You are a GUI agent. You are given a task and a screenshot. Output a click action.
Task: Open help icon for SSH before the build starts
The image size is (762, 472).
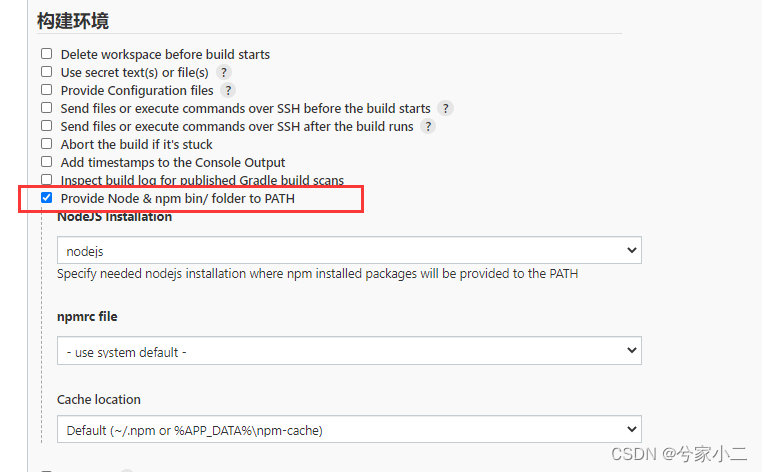pos(445,108)
